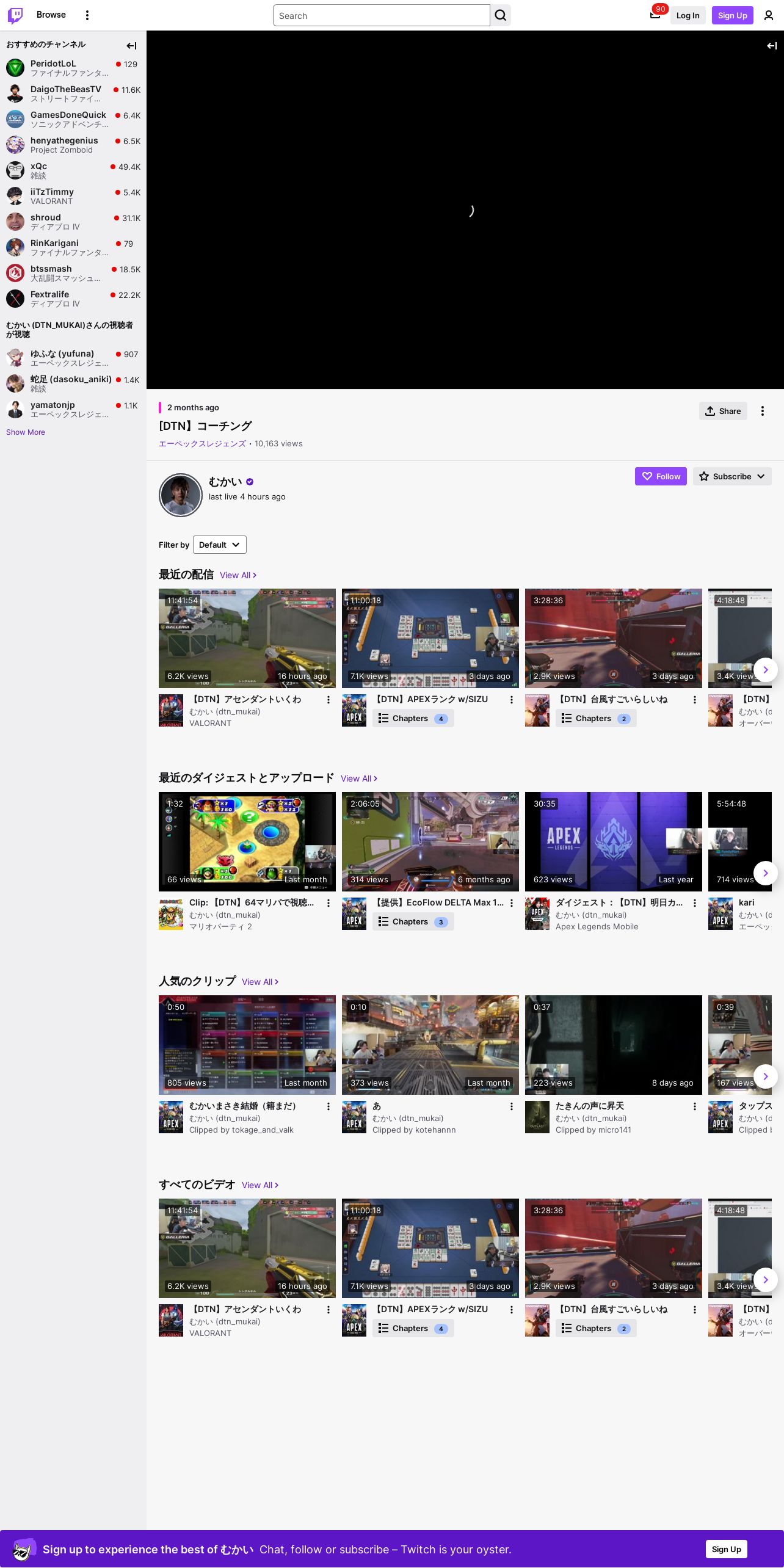Open ゆふな (yufuna) channel

point(73,358)
